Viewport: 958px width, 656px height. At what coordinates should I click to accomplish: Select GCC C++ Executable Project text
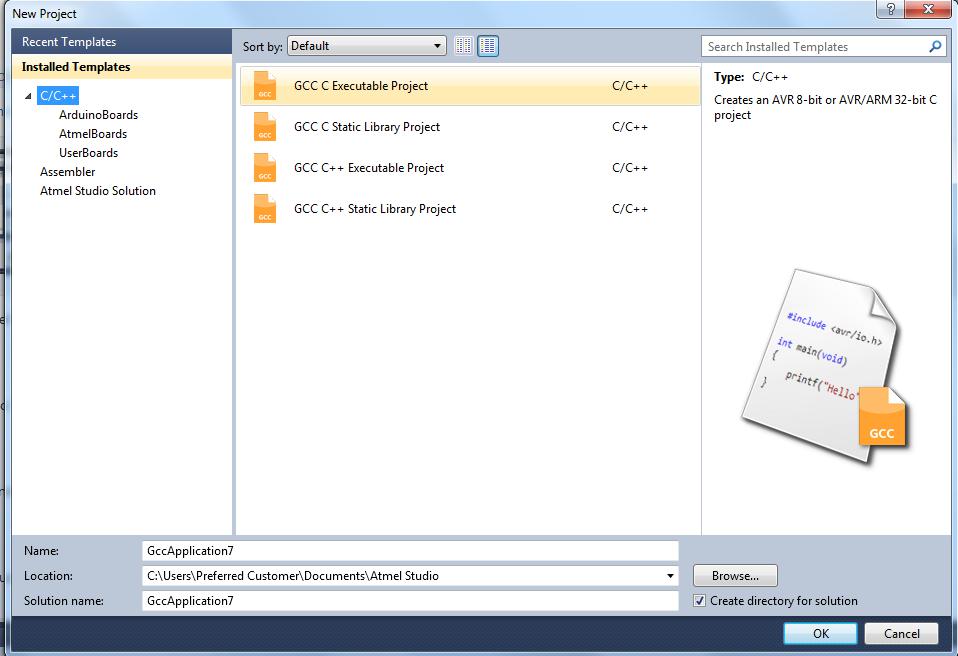[x=369, y=168]
